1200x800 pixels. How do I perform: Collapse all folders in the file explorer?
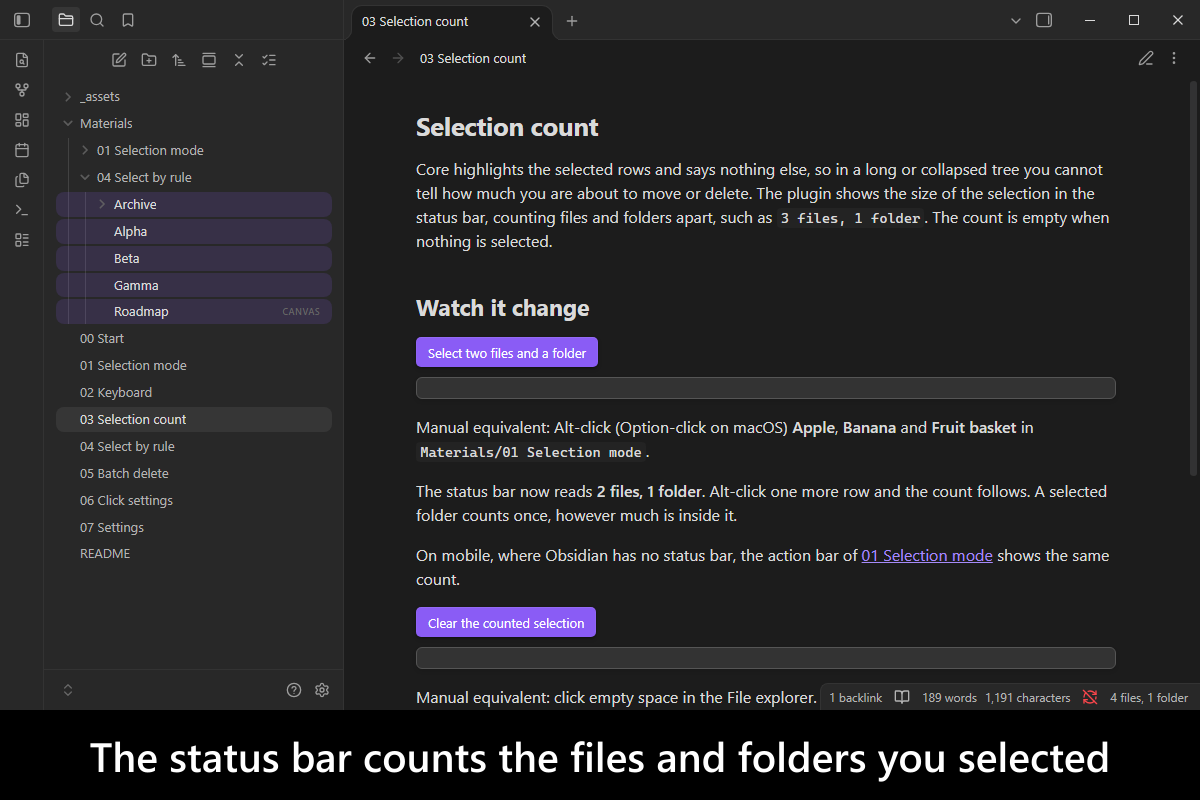point(239,60)
